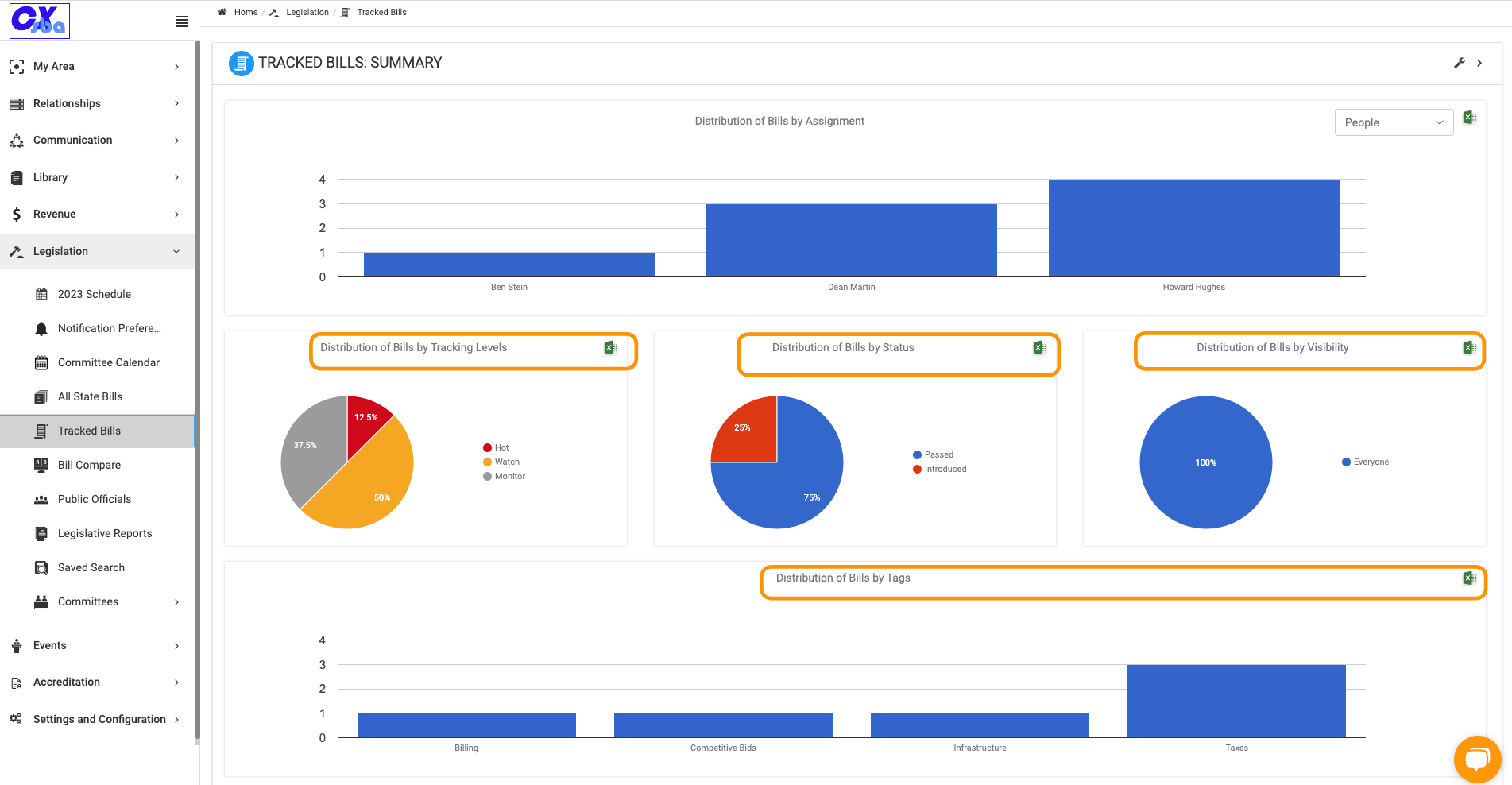The image size is (1512, 785).
Task: Export Bills by Tags chart to Excel
Action: [1470, 578]
